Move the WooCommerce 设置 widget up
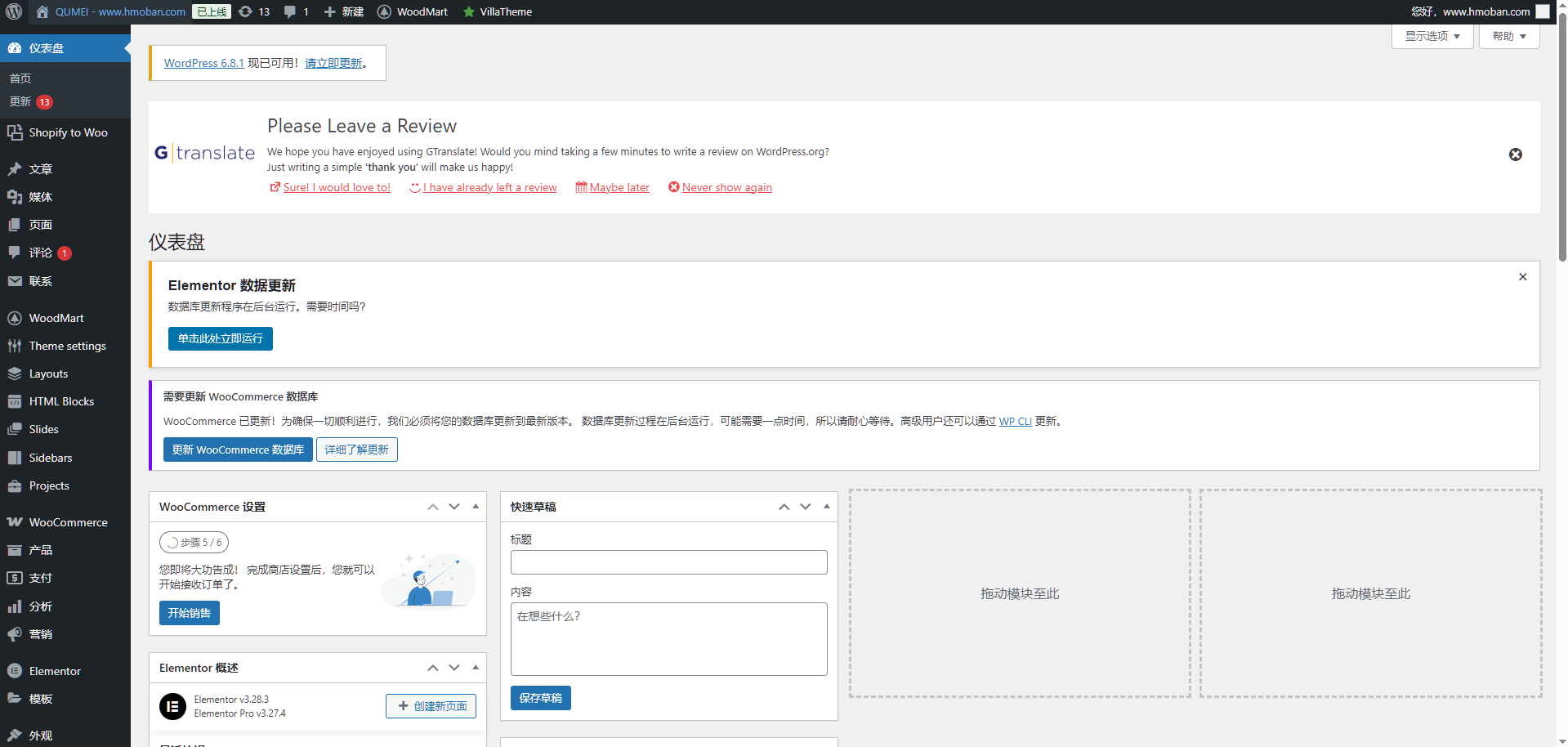1568x747 pixels. [433, 507]
